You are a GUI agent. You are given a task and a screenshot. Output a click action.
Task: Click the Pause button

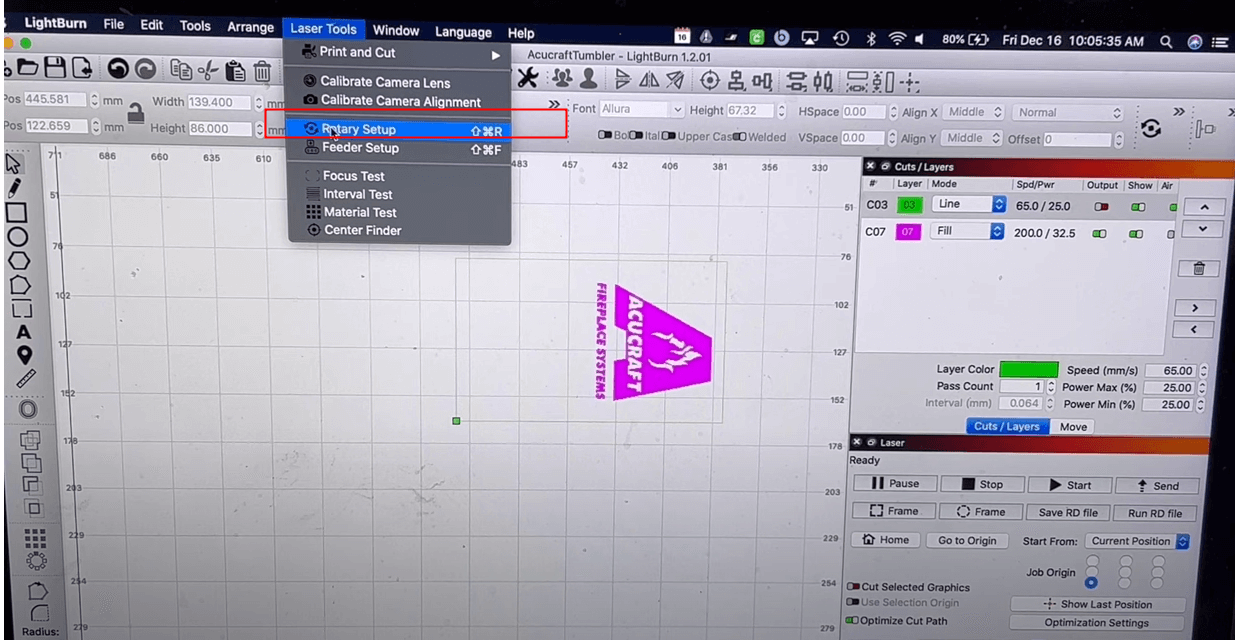pos(894,484)
